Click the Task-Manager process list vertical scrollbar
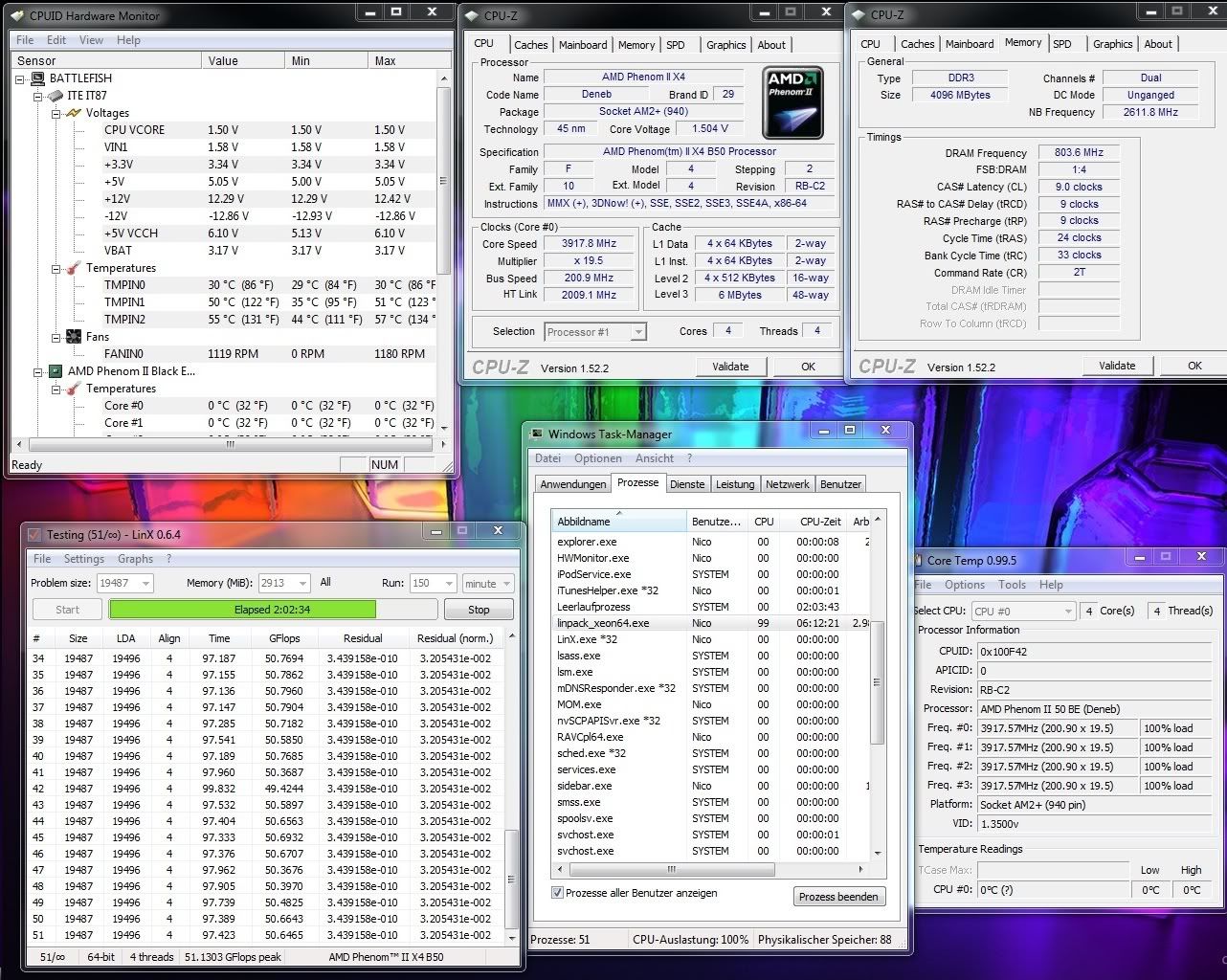The image size is (1227, 980). [876, 683]
